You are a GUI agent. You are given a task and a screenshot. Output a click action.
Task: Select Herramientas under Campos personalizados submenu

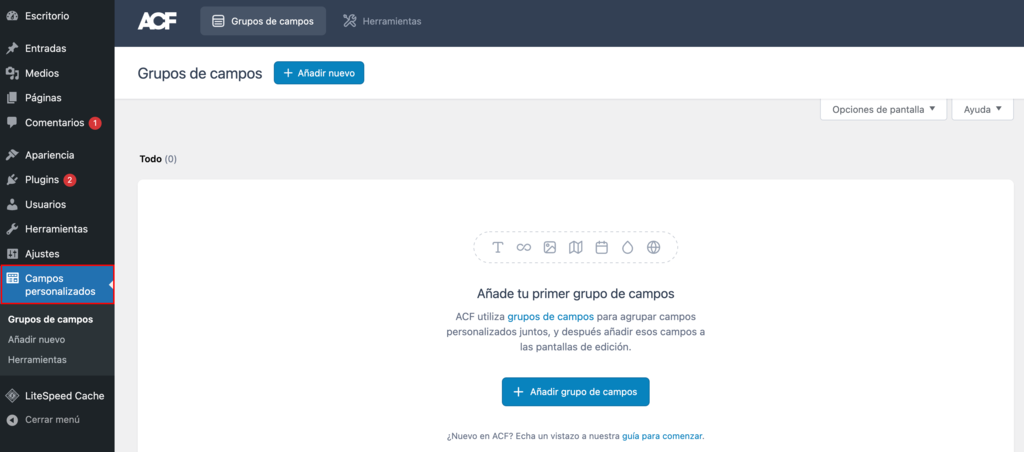click(37, 360)
